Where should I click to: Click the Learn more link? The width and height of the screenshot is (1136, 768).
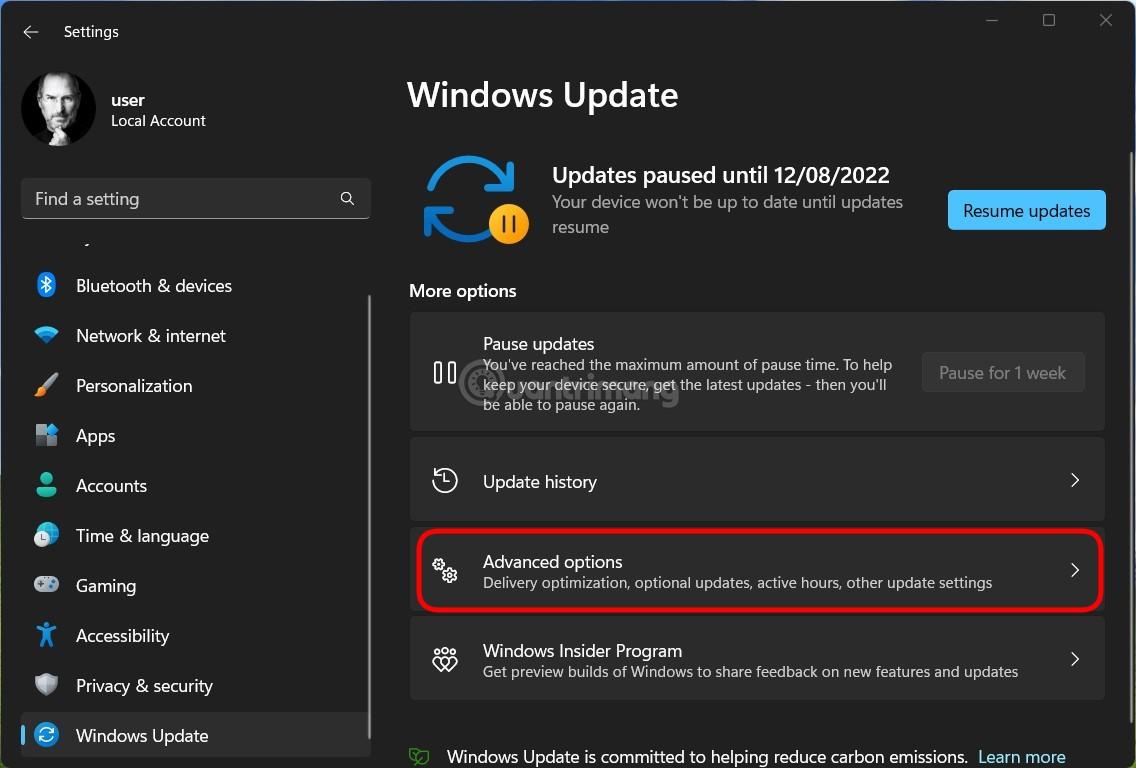click(x=1022, y=757)
